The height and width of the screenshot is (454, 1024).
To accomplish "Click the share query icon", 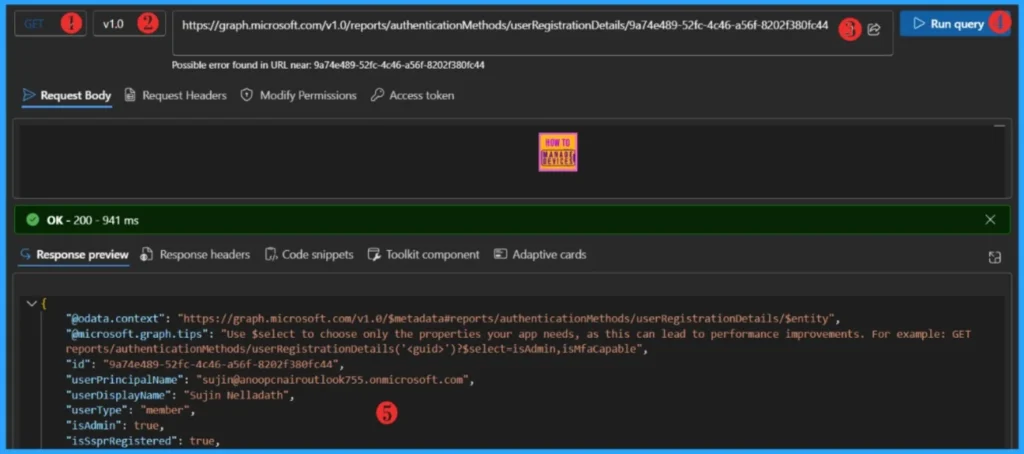I will pyautogui.click(x=874, y=29).
